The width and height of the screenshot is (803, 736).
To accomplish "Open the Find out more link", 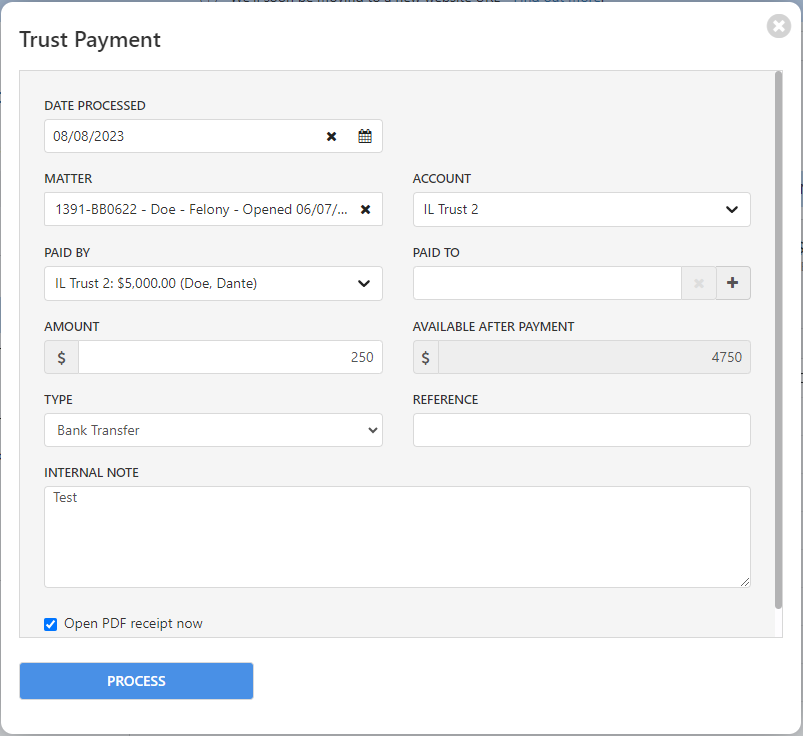I will pos(560,2).
